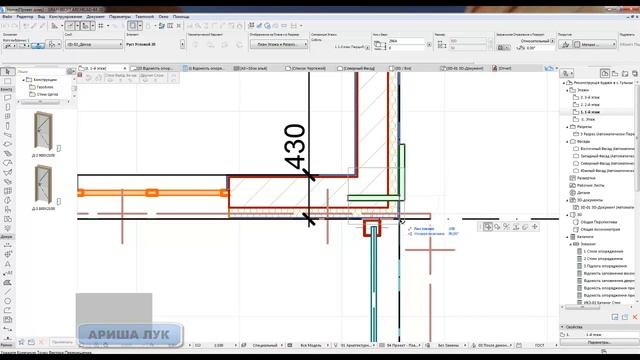640x360 pixels.
Task: Expand element settings arrow beside 'Руст Угловой 20'
Action: coord(182,44)
